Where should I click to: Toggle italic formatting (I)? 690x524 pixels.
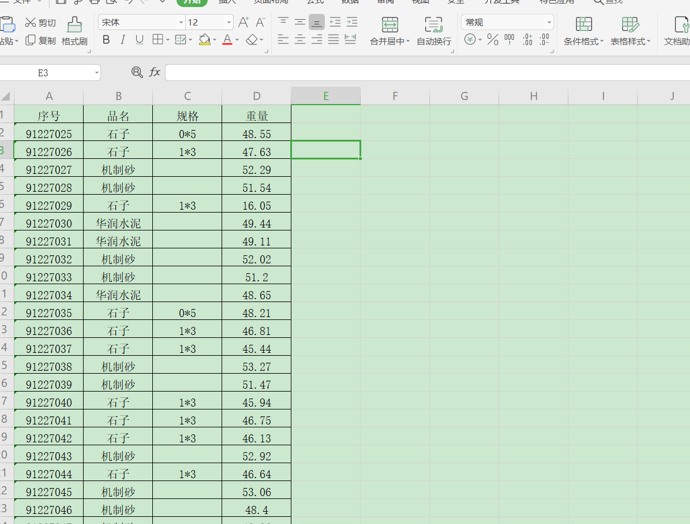click(123, 40)
